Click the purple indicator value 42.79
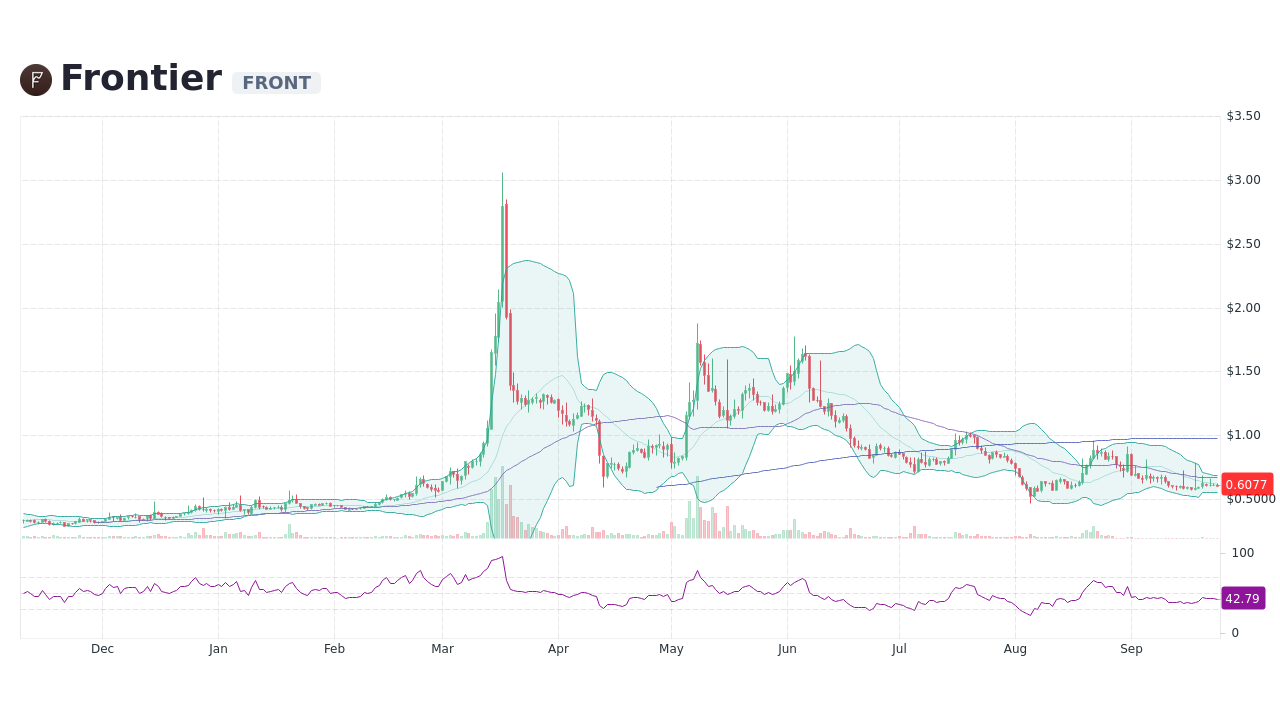1280x720 pixels. pos(1243,598)
